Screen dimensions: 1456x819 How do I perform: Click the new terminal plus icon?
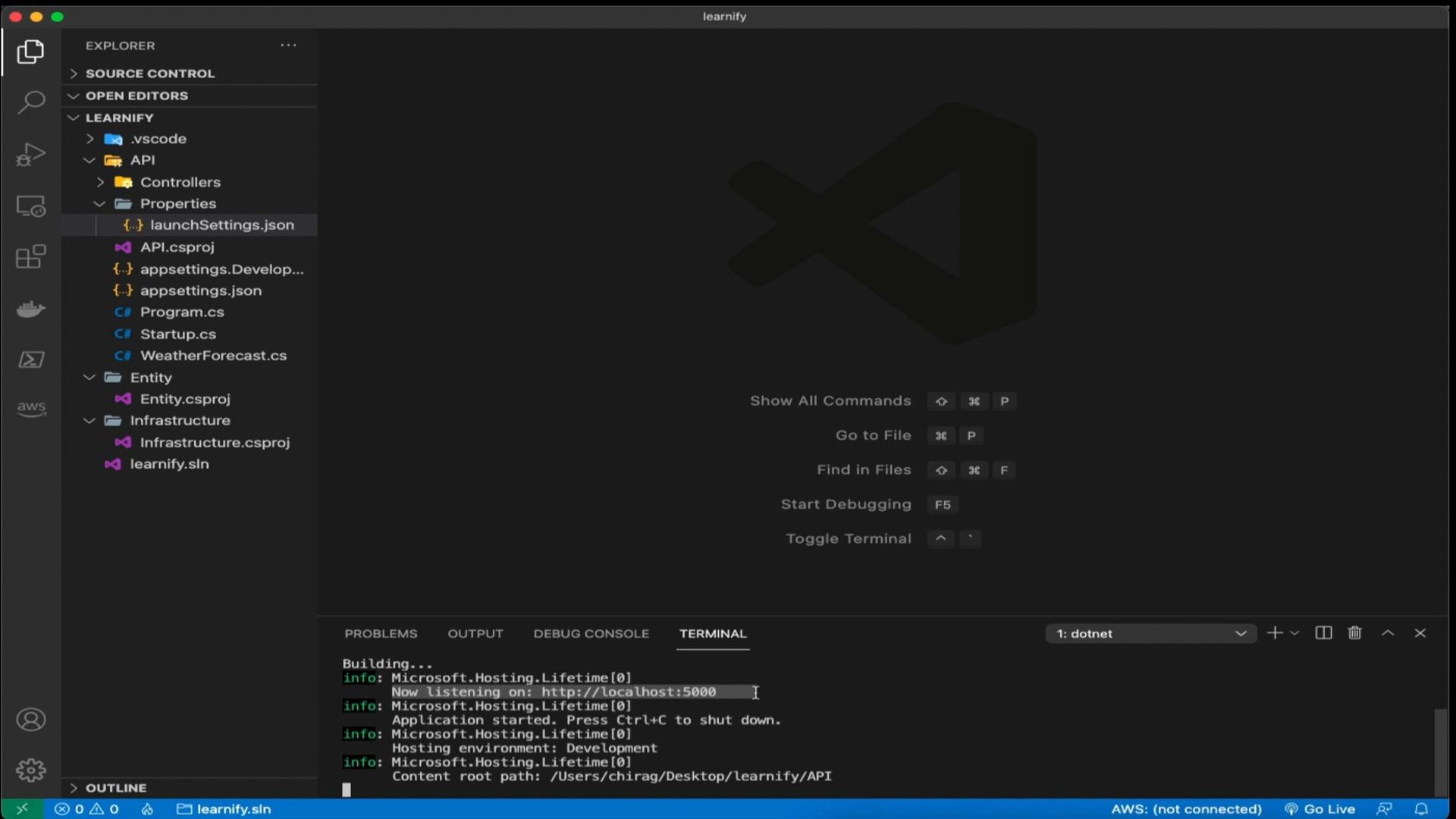click(x=1275, y=633)
